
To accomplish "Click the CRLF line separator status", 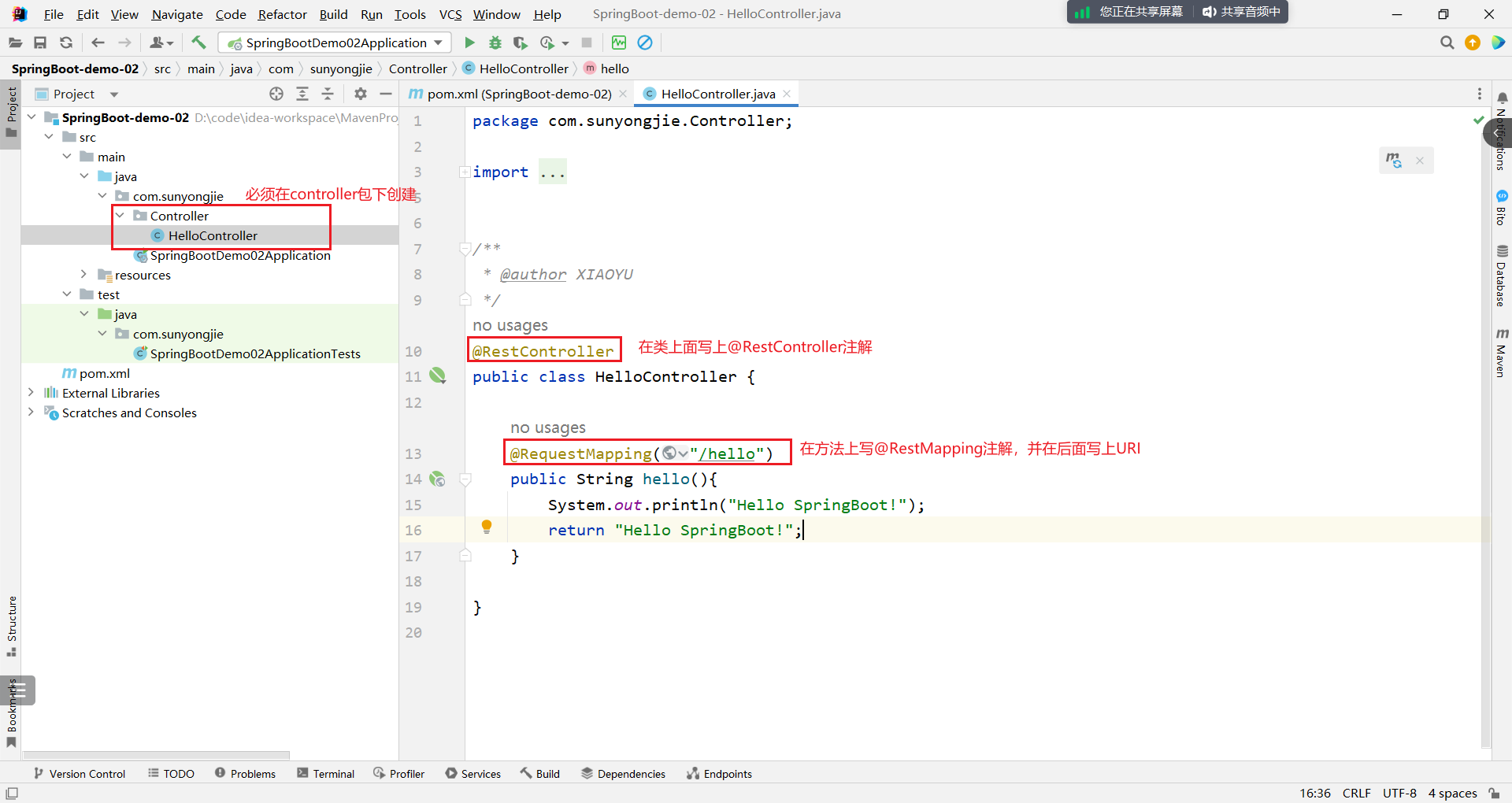I will click(x=1356, y=793).
